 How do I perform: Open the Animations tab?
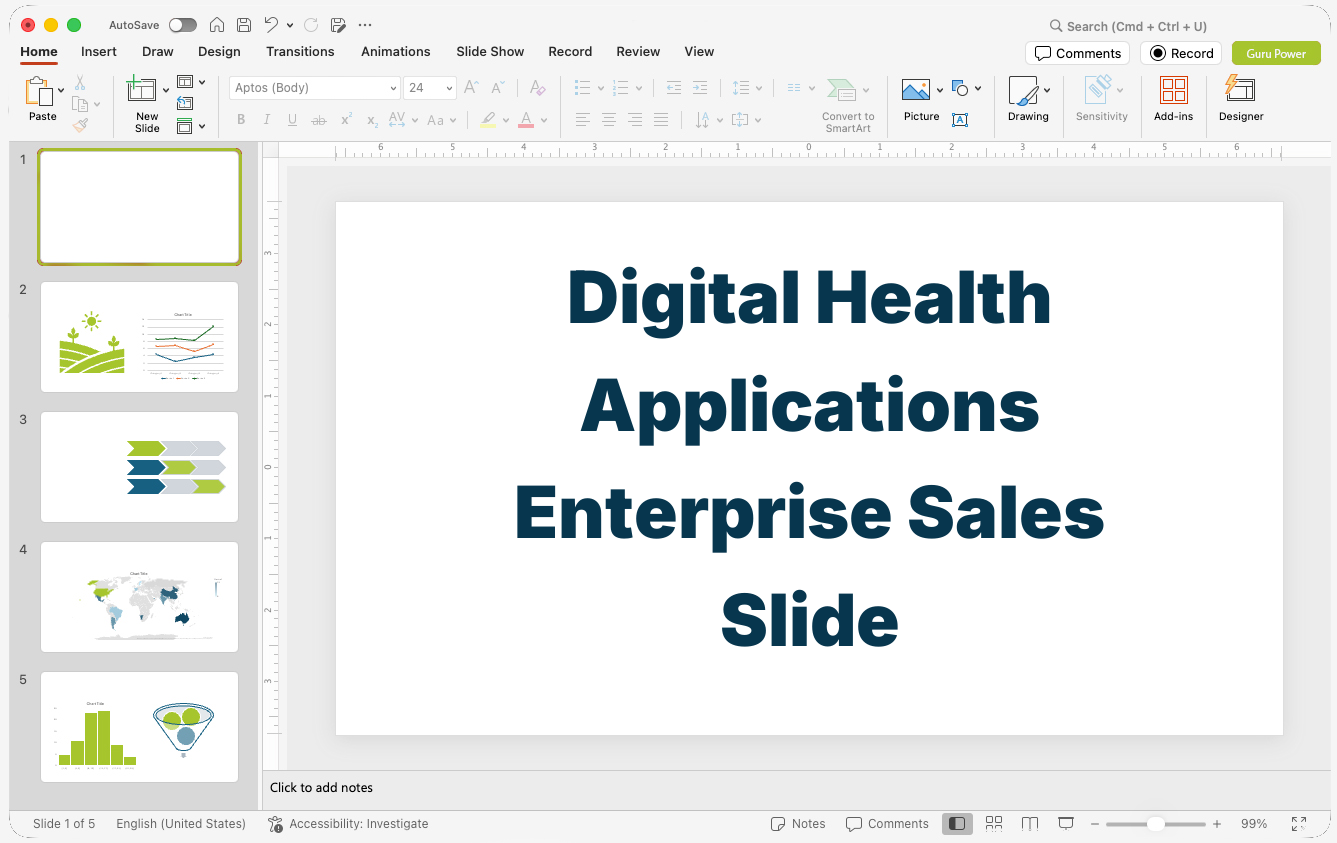tap(396, 51)
